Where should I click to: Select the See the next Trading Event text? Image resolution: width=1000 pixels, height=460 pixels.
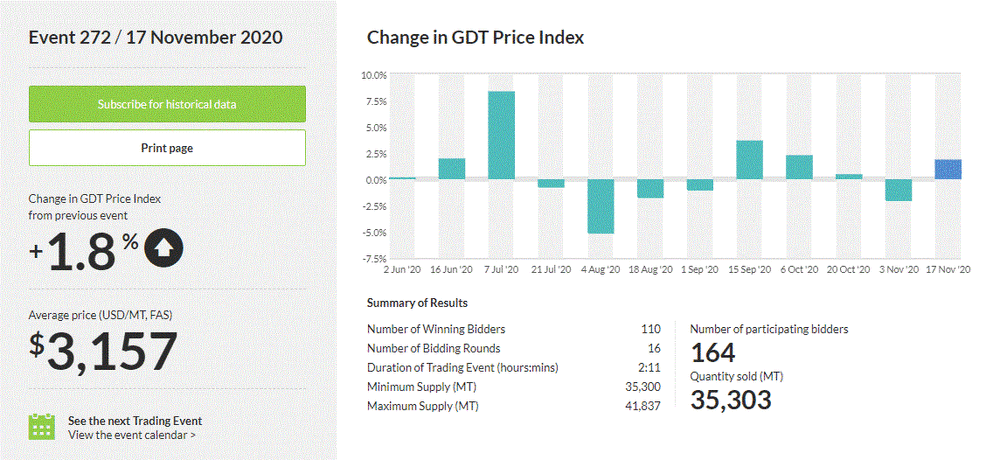(135, 421)
